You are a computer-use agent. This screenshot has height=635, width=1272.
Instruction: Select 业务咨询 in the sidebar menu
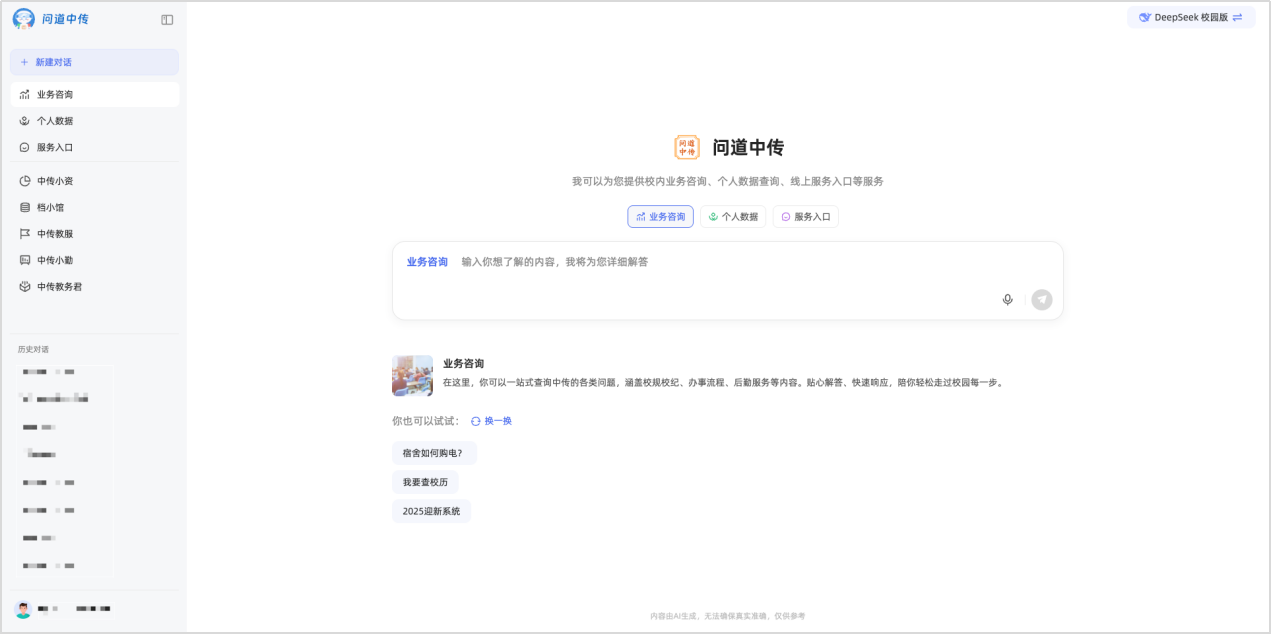54,94
